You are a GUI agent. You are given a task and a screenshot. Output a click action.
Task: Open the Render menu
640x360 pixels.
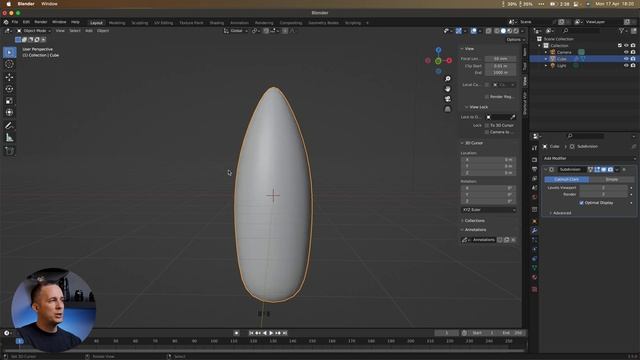41,22
